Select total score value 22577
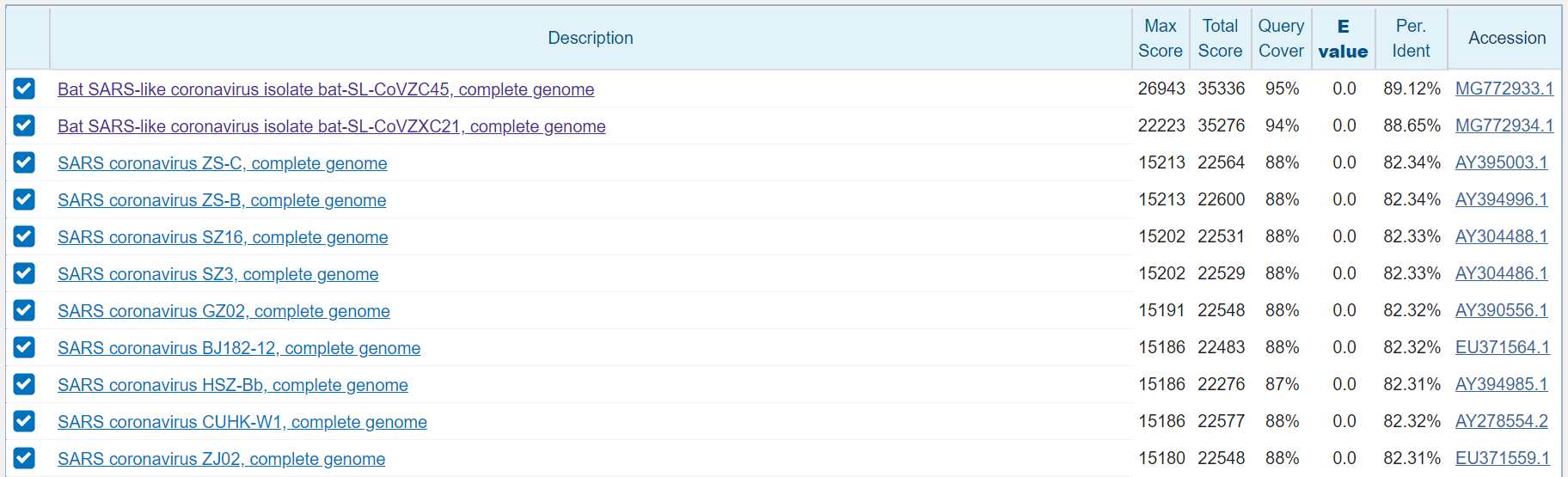The image size is (1568, 477). click(x=1222, y=421)
